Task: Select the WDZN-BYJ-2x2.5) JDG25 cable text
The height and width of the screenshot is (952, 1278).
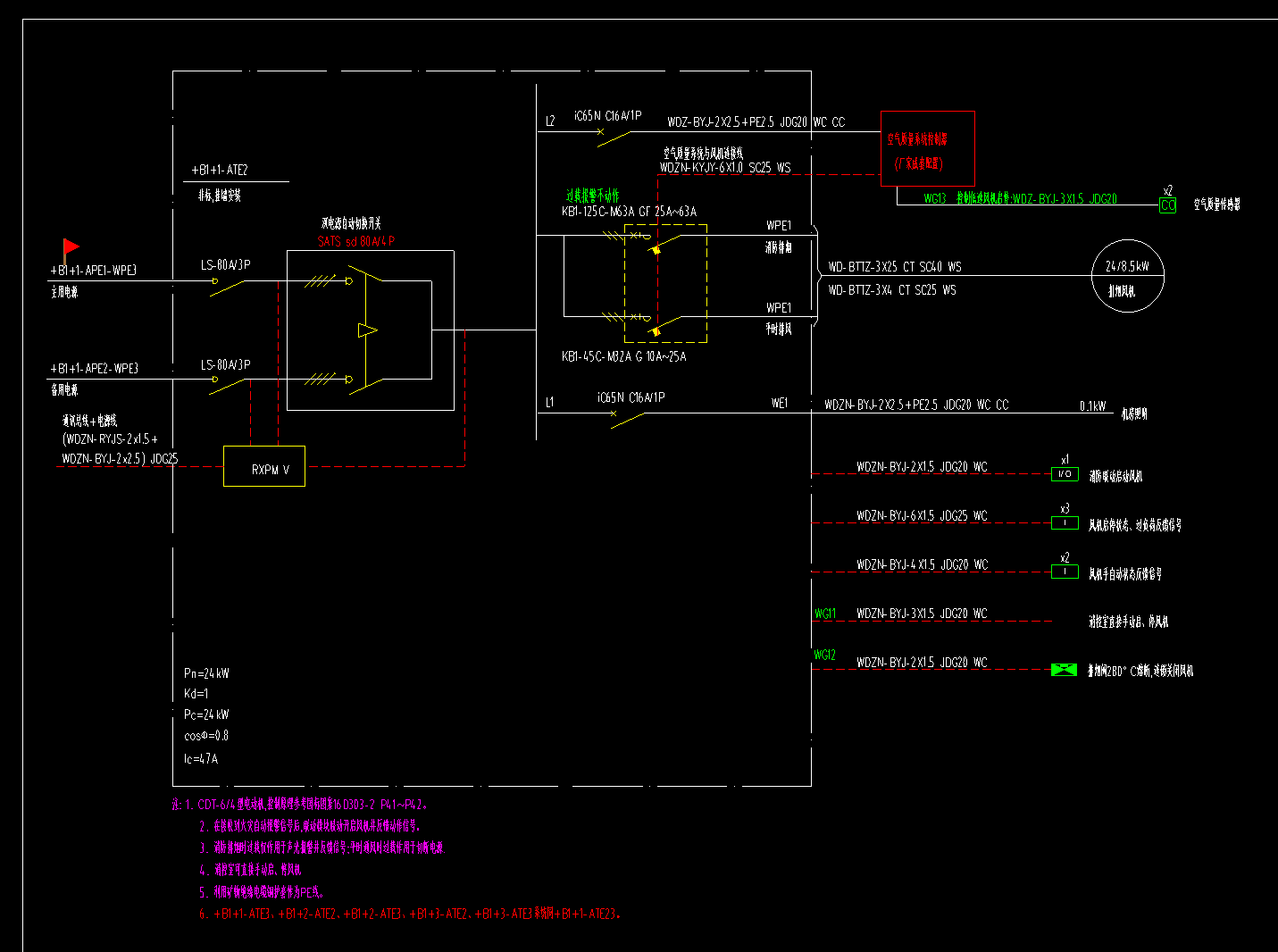Action: [120, 459]
